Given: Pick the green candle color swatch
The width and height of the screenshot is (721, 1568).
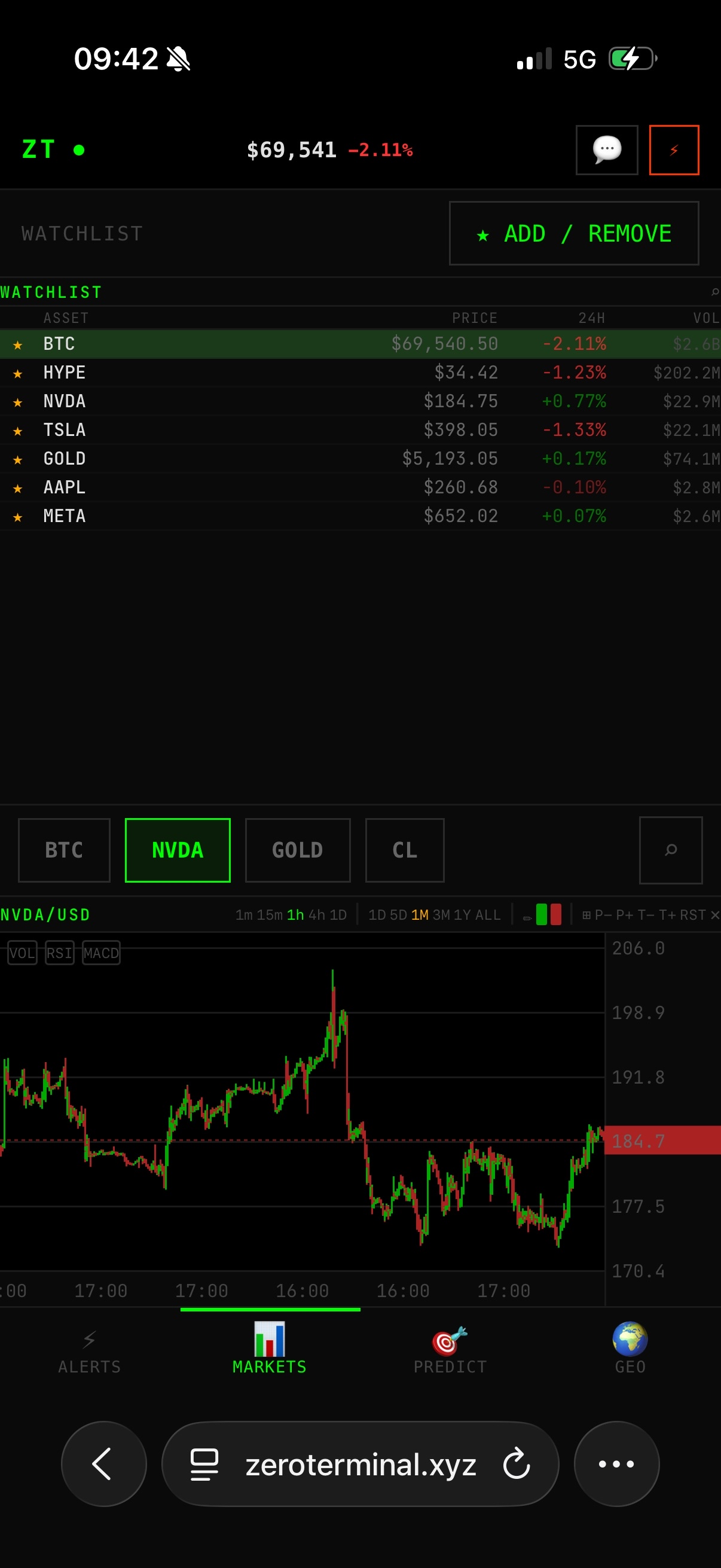Looking at the screenshot, I should pos(542,914).
